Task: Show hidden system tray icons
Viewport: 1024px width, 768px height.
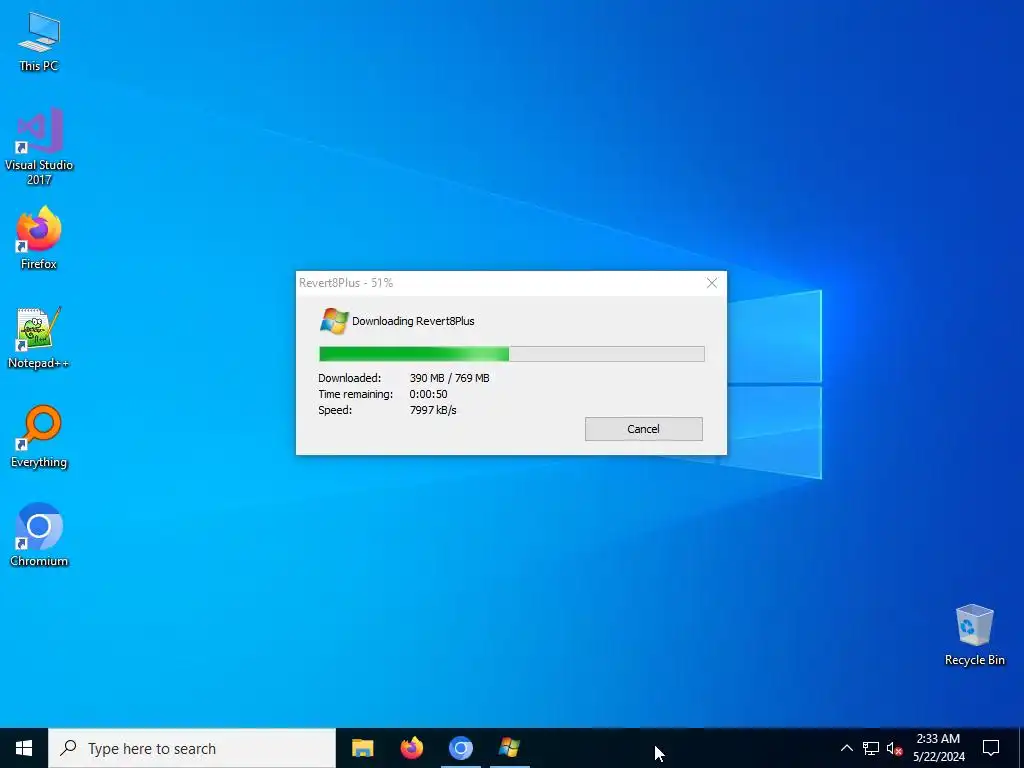Action: click(x=846, y=748)
